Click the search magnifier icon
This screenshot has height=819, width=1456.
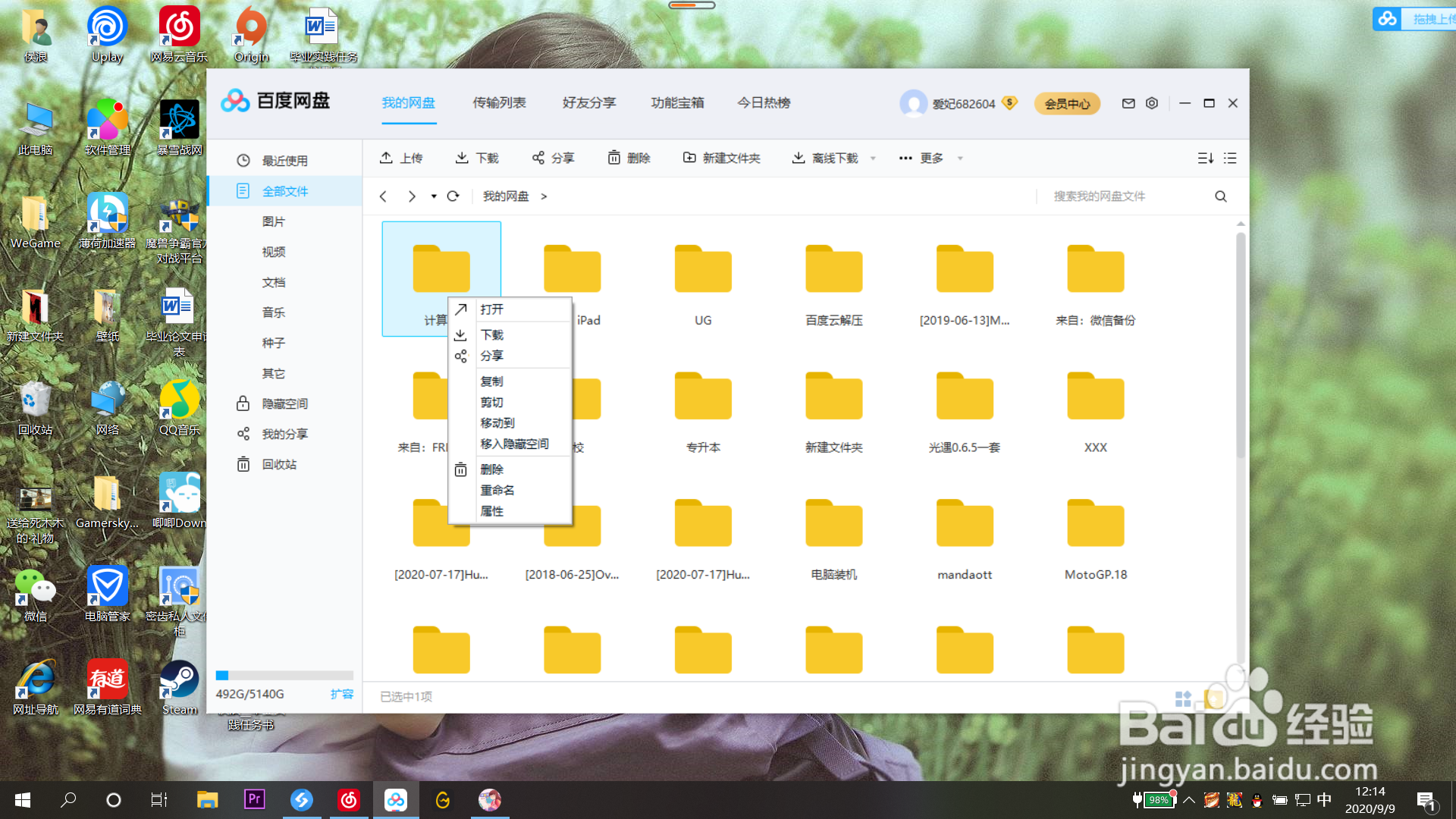point(1219,196)
